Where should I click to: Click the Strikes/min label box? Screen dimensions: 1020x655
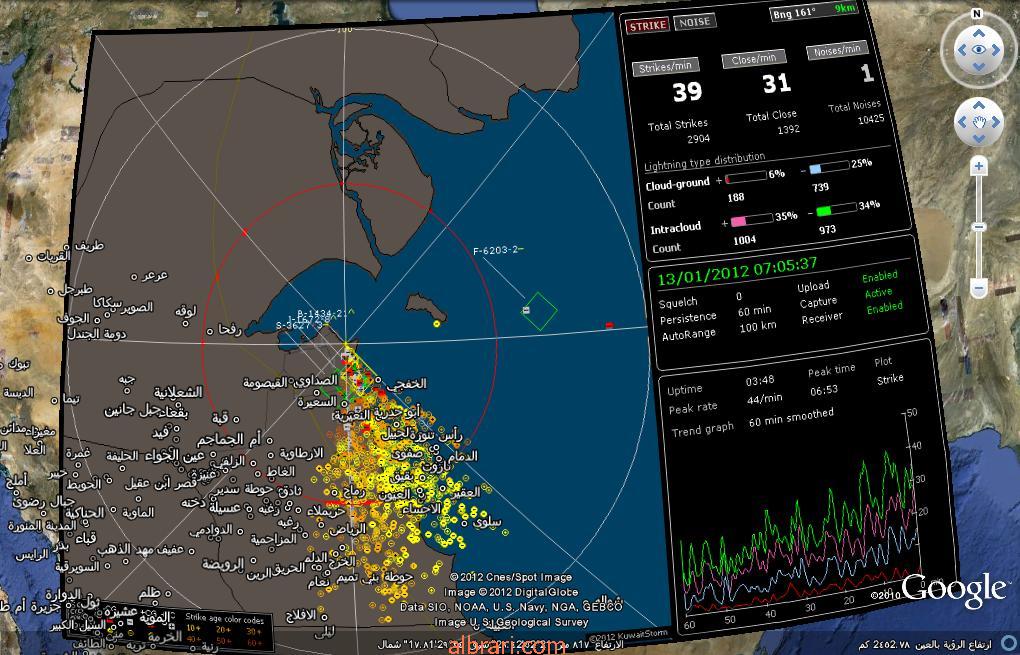666,66
